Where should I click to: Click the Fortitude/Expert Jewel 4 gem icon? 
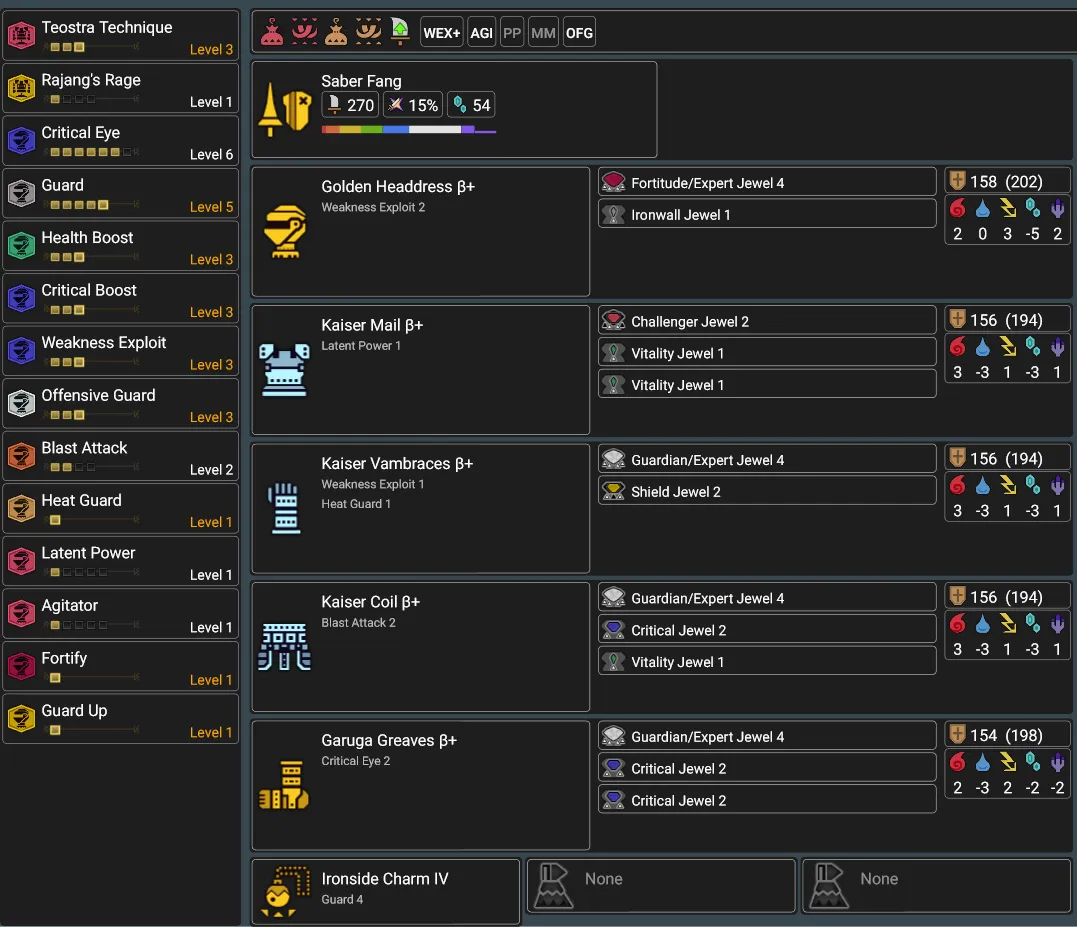point(613,183)
